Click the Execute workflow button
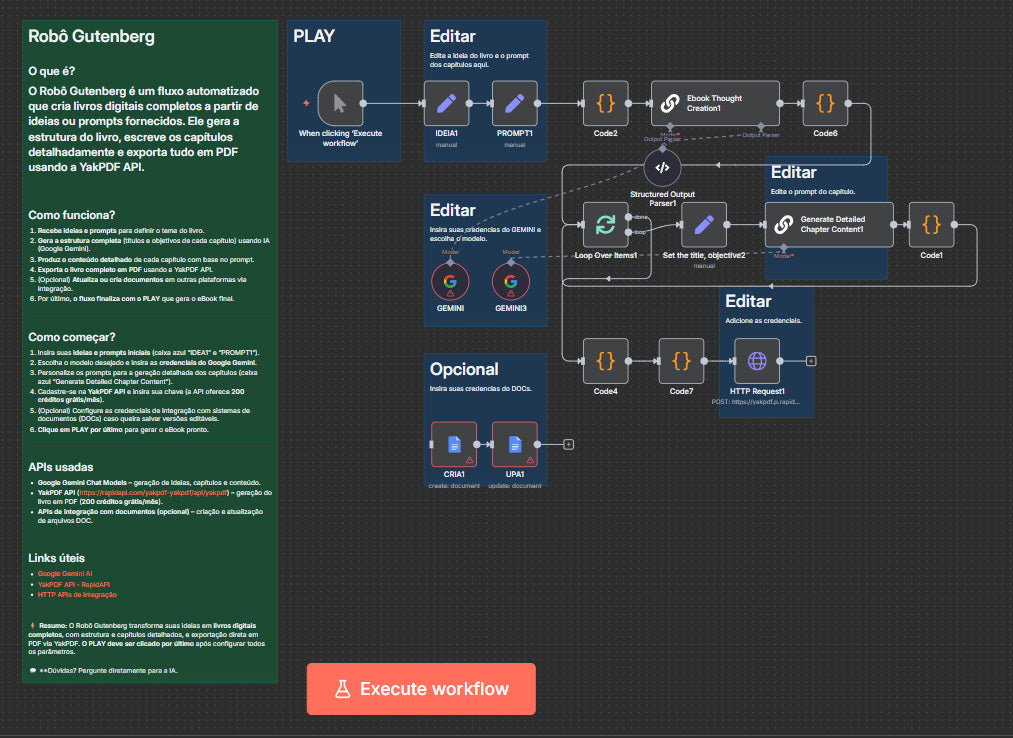Screen dimensions: 1013x738 click(421, 689)
